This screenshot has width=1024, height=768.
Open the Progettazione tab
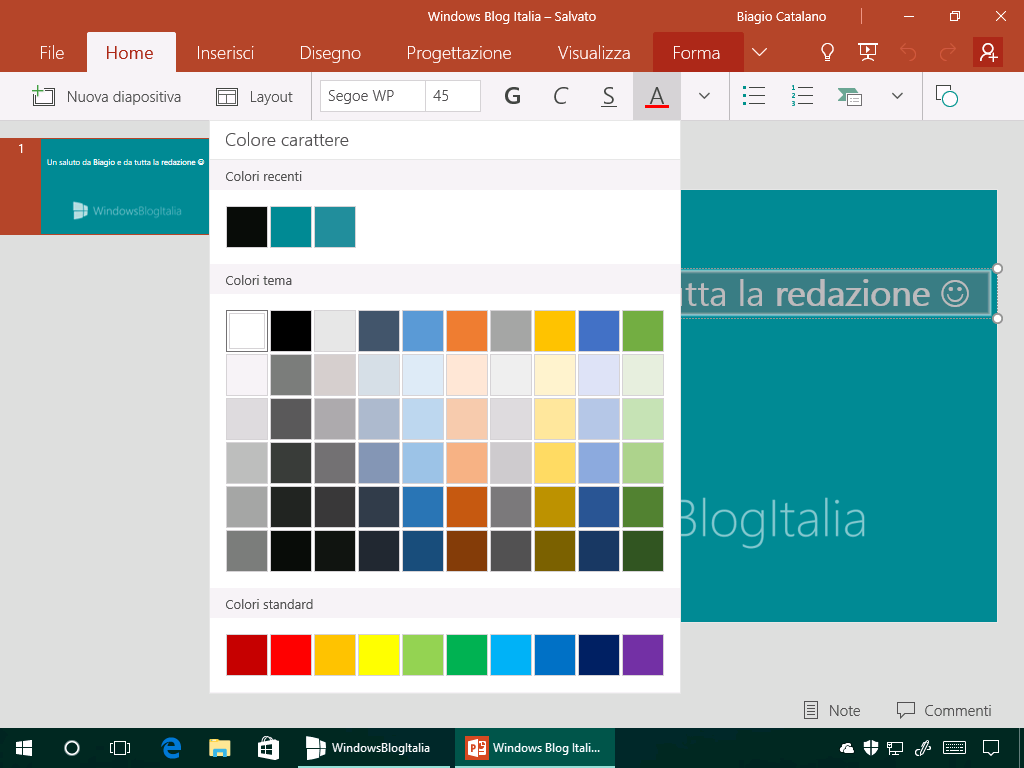coord(459,53)
